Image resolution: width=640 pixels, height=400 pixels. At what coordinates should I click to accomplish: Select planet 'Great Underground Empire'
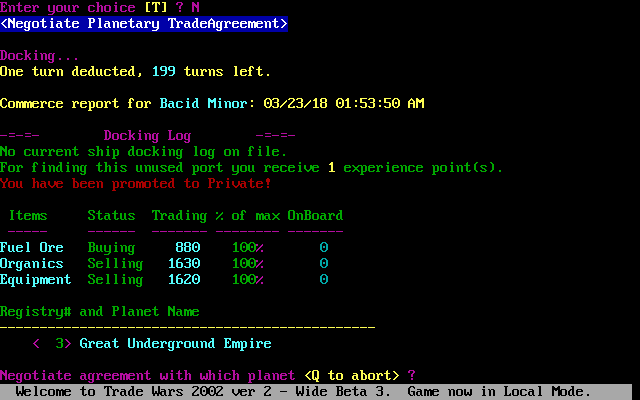tap(176, 344)
